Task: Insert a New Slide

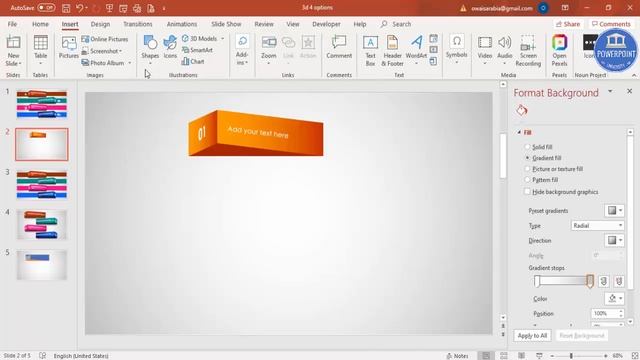Action: pyautogui.click(x=13, y=51)
